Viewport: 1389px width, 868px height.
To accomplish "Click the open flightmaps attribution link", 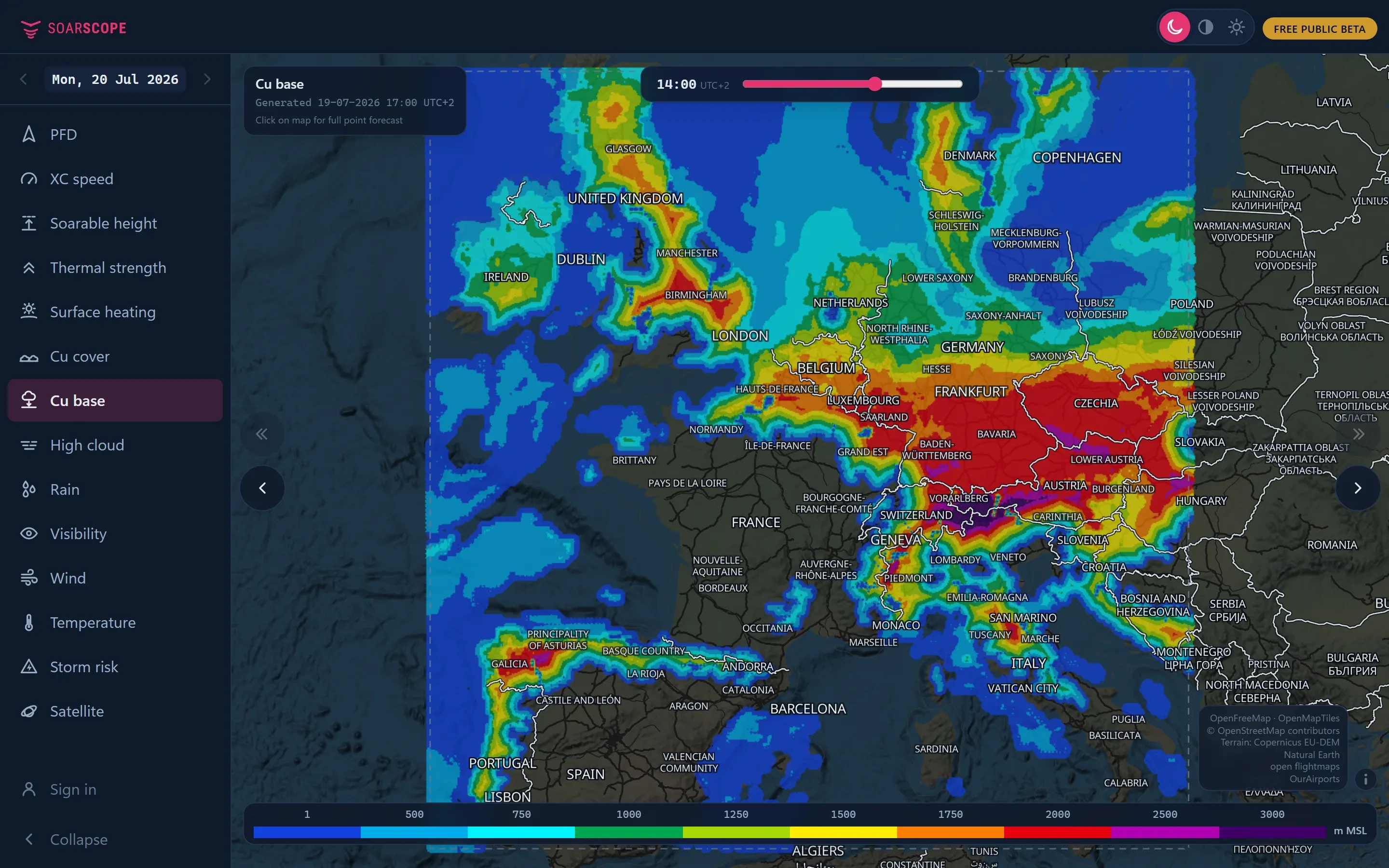I will point(1305,766).
